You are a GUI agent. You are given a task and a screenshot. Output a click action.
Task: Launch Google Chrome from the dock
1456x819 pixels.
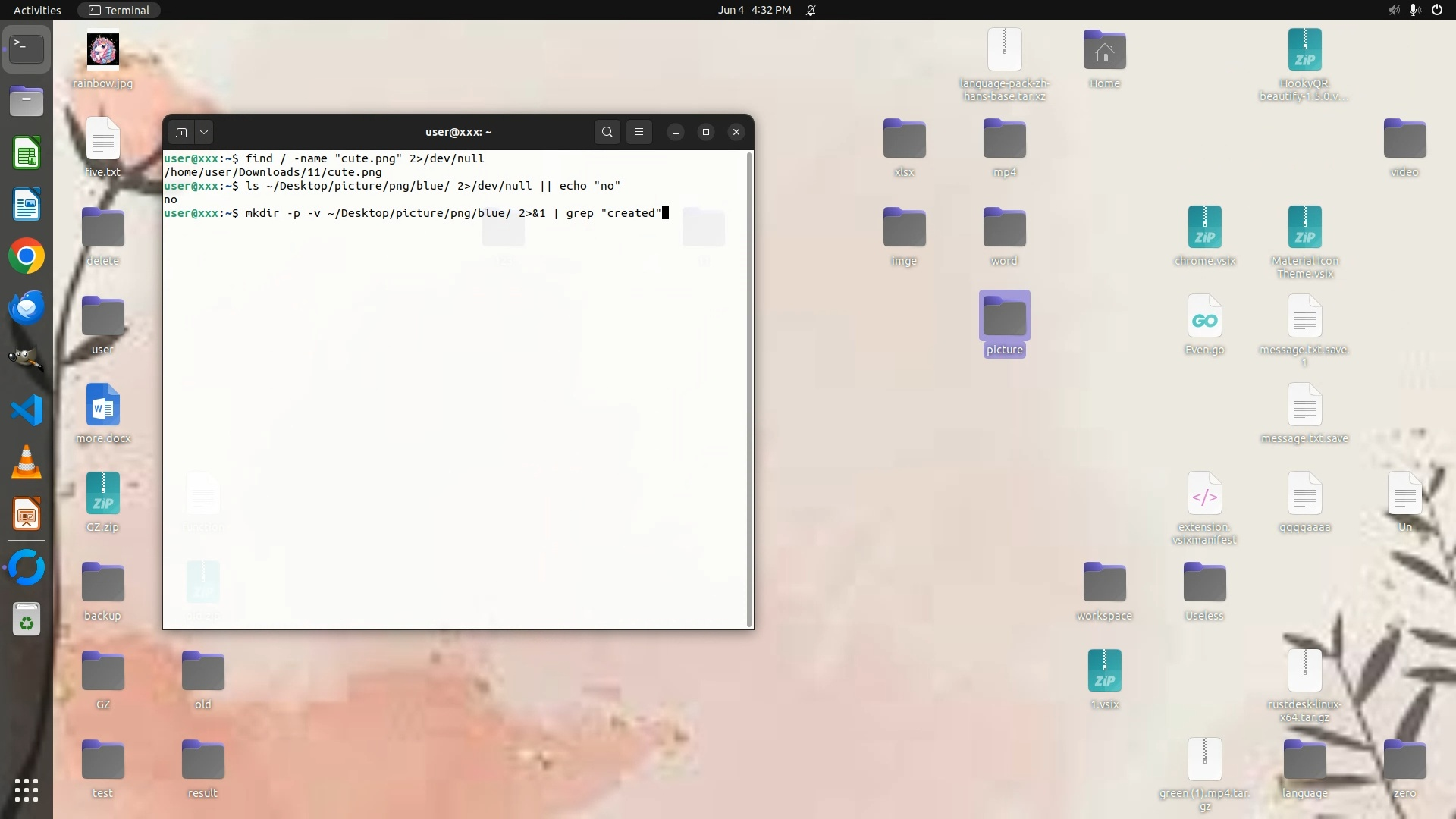coord(27,256)
